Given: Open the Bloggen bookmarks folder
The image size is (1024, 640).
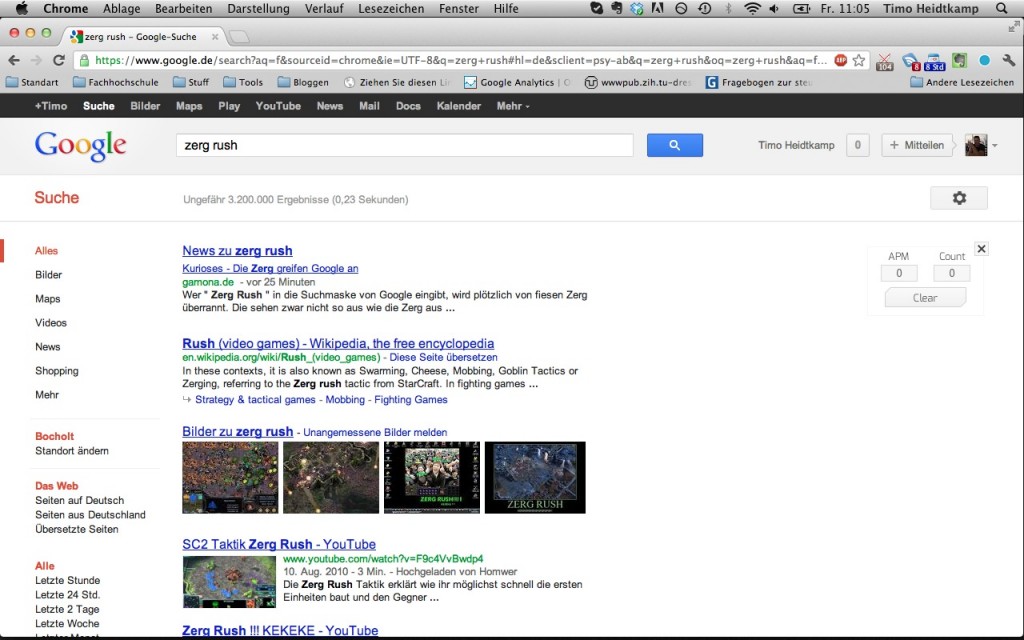Looking at the screenshot, I should (x=303, y=82).
